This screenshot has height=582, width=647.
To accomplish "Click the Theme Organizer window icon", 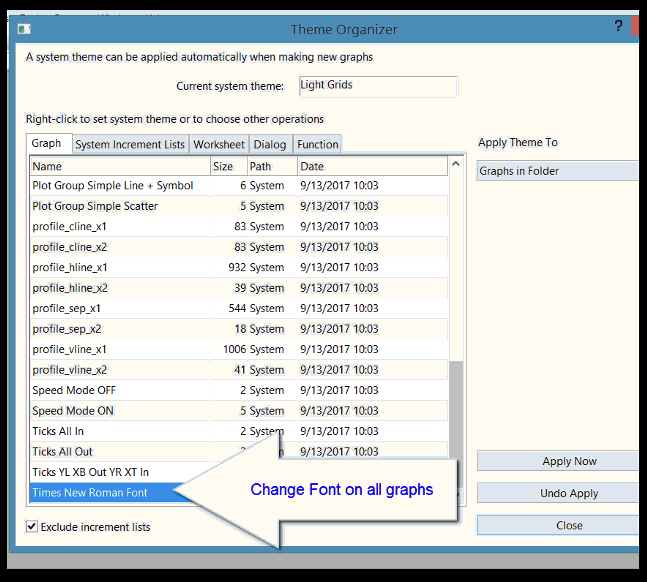I will click(x=24, y=29).
